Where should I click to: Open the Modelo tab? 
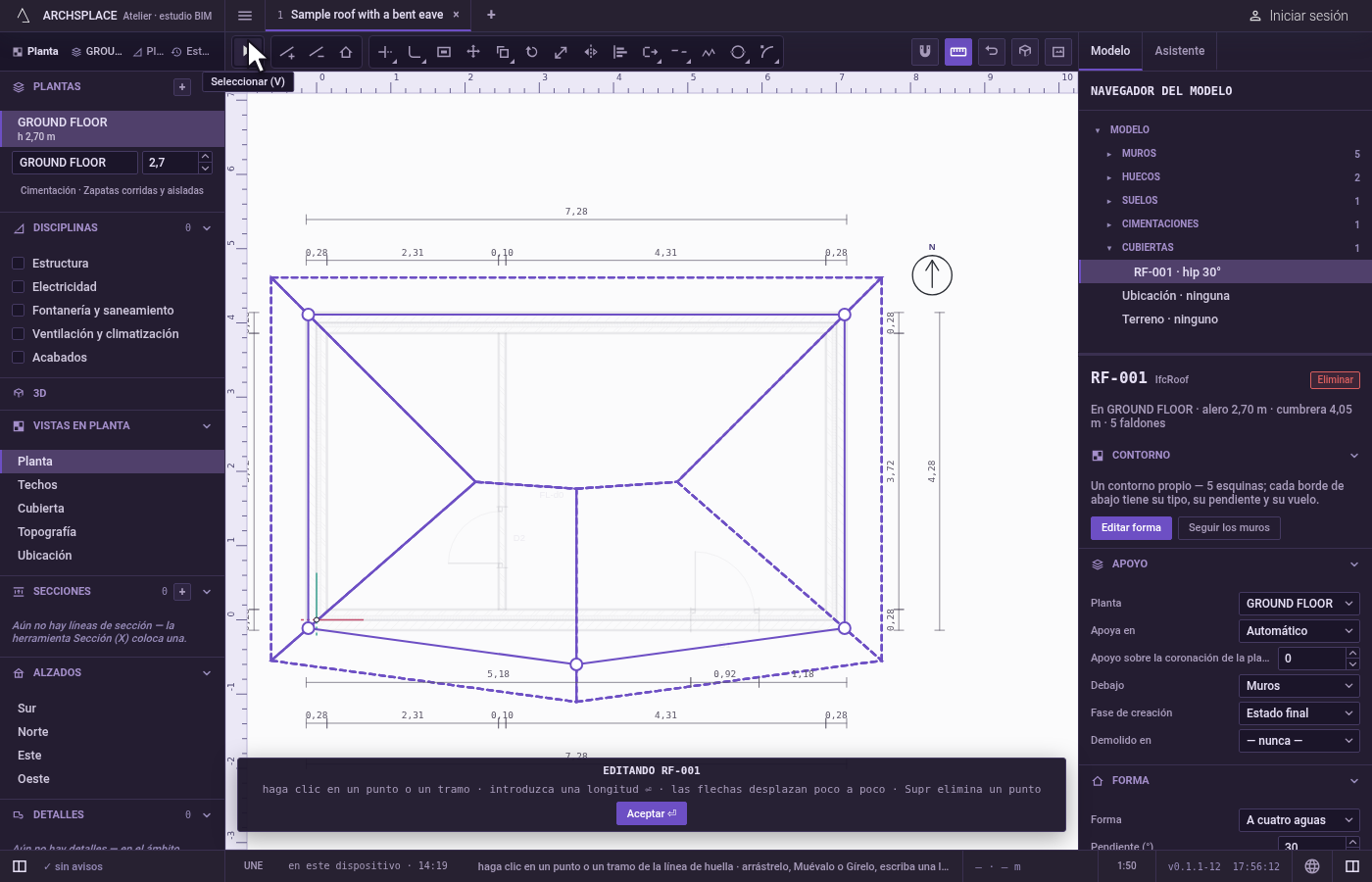coord(1110,51)
